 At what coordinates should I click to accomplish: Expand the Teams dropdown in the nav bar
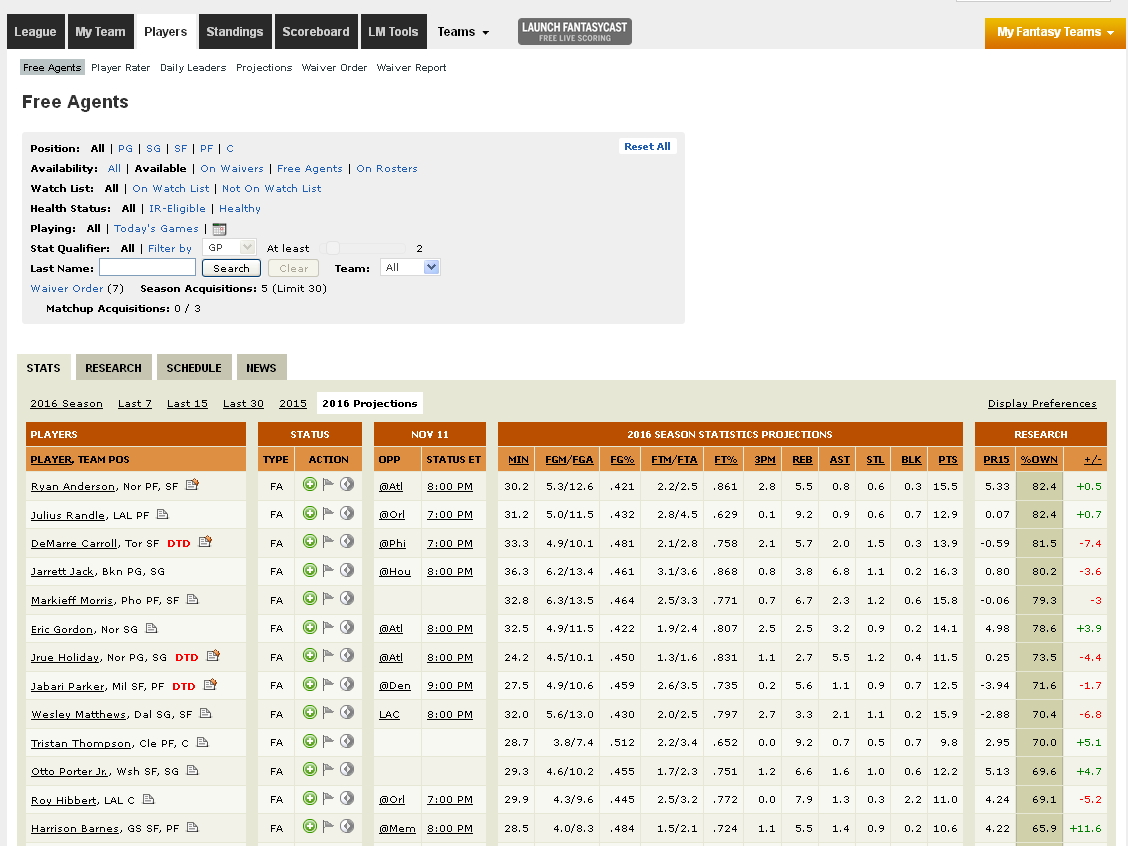click(x=463, y=32)
